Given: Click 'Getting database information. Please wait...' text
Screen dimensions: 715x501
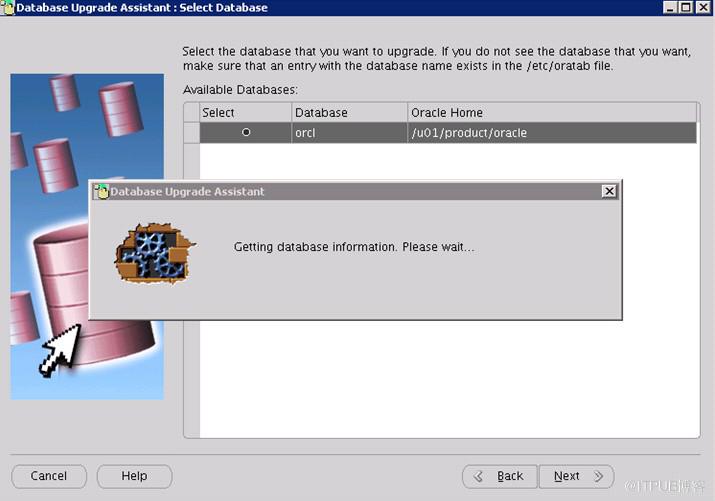Looking at the screenshot, I should 354,247.
